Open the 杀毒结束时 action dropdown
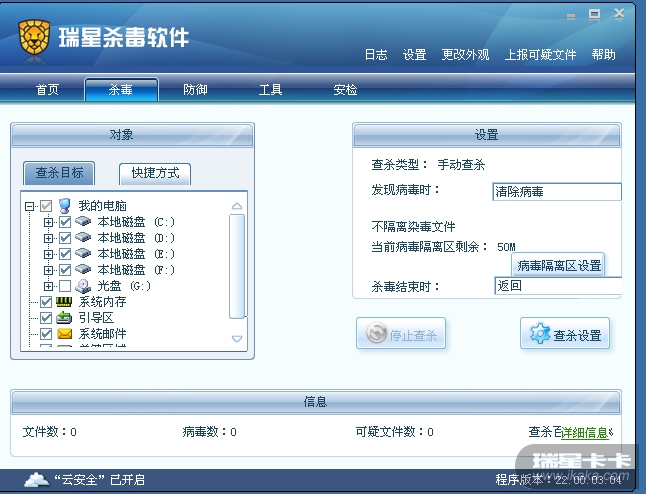 [x=558, y=286]
